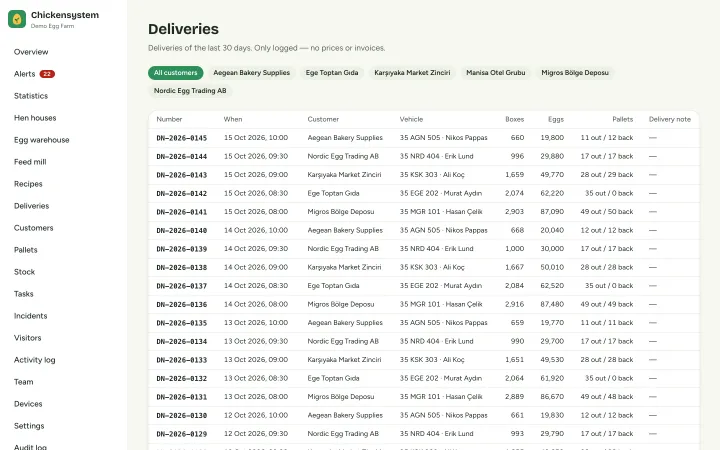
Task: Open Pallets section
Action: (x=26, y=250)
